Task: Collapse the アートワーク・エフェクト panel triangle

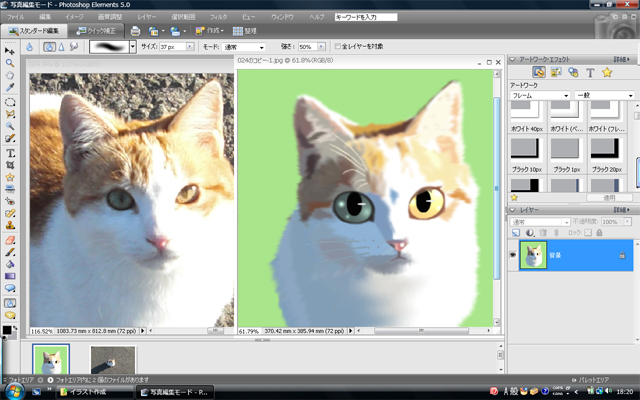Action: click(512, 60)
